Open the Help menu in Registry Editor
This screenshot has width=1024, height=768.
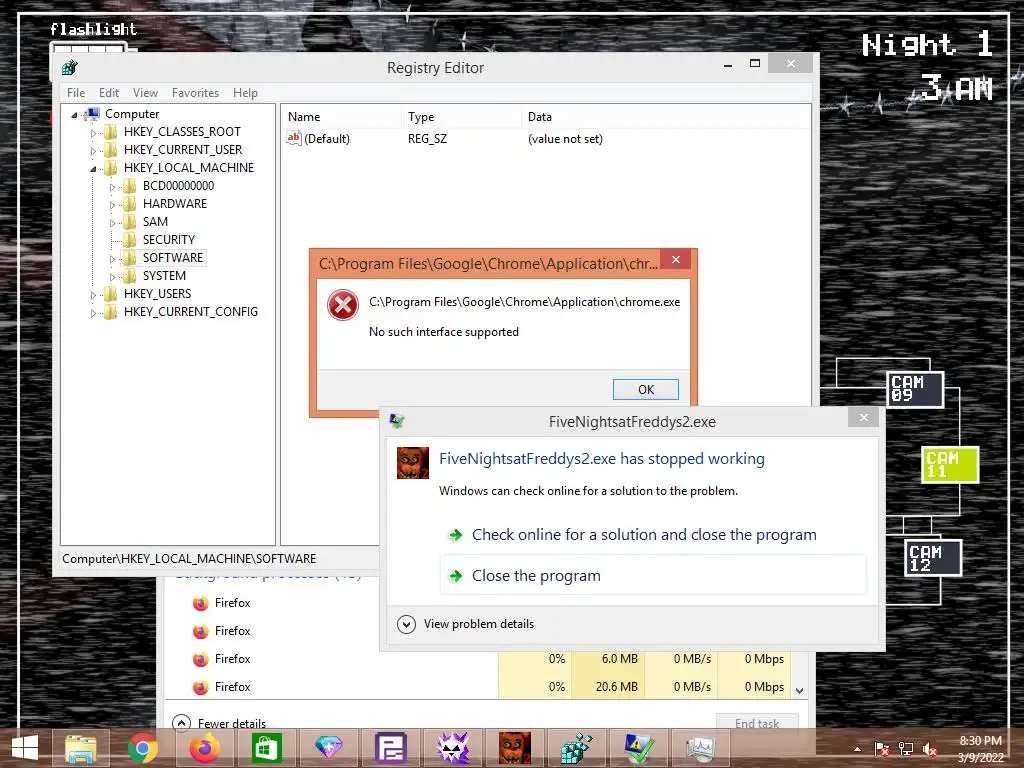pos(245,93)
